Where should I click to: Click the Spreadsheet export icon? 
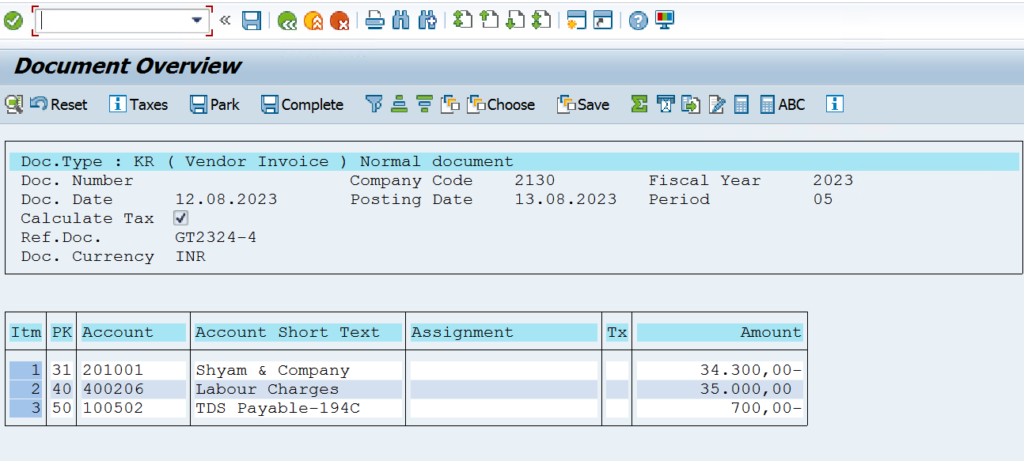coord(665,104)
